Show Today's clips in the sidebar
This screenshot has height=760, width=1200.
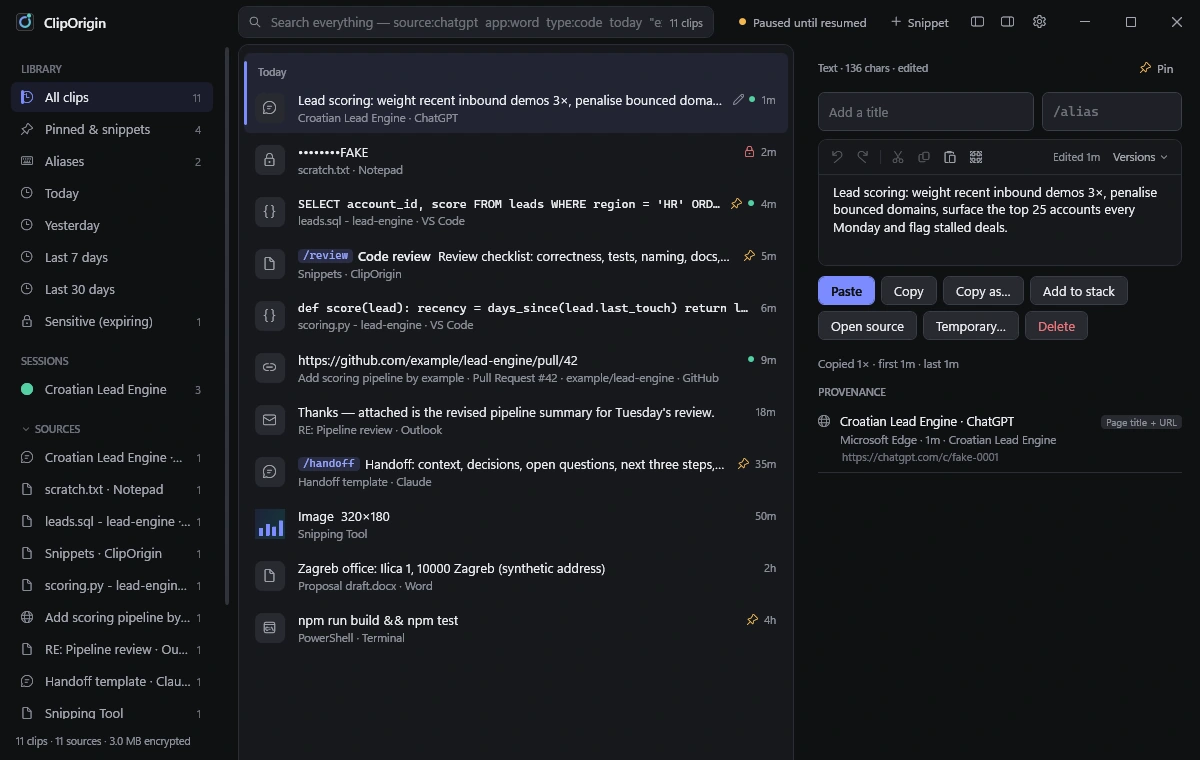(x=112, y=193)
